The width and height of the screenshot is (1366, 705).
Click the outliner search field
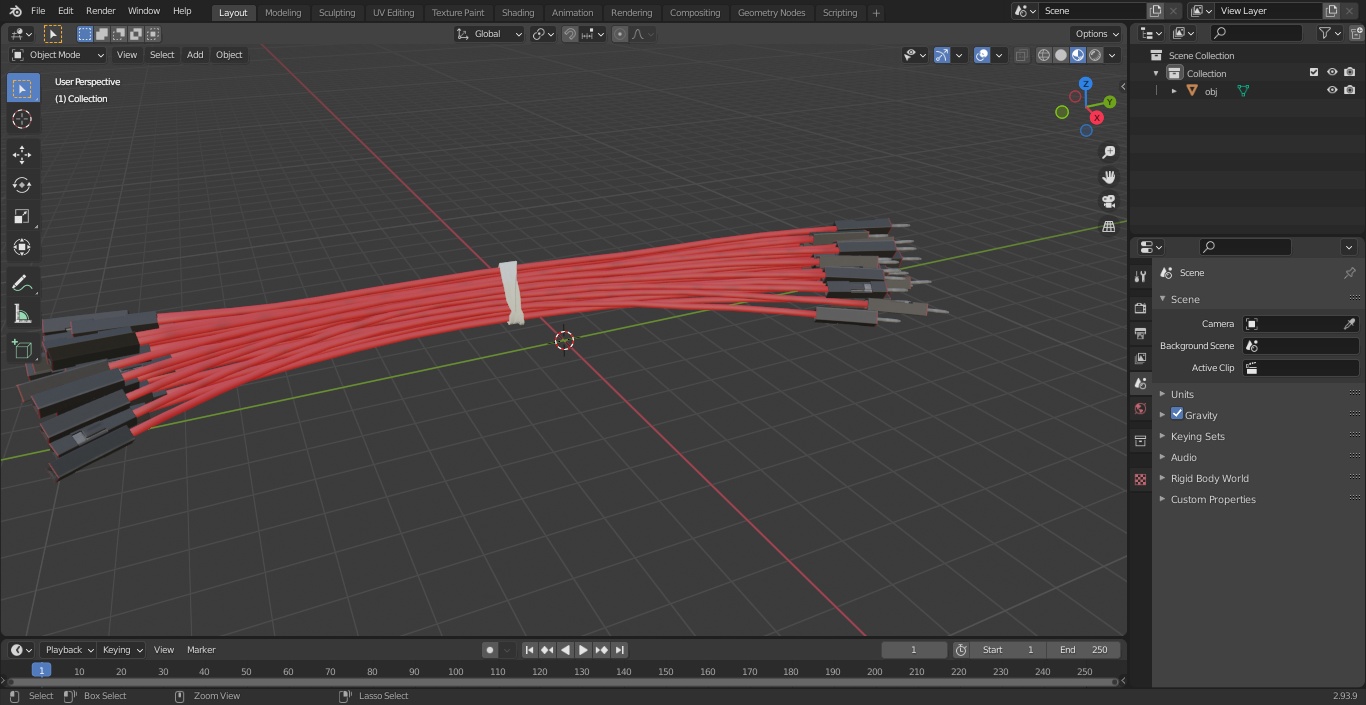(1256, 33)
